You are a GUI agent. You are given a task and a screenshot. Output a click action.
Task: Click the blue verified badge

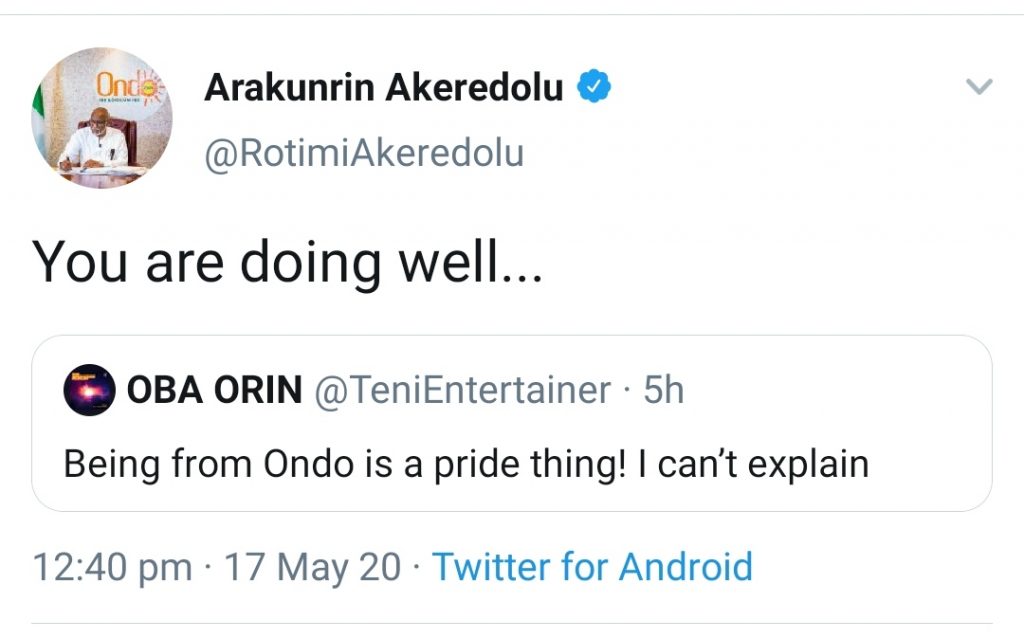click(x=596, y=89)
